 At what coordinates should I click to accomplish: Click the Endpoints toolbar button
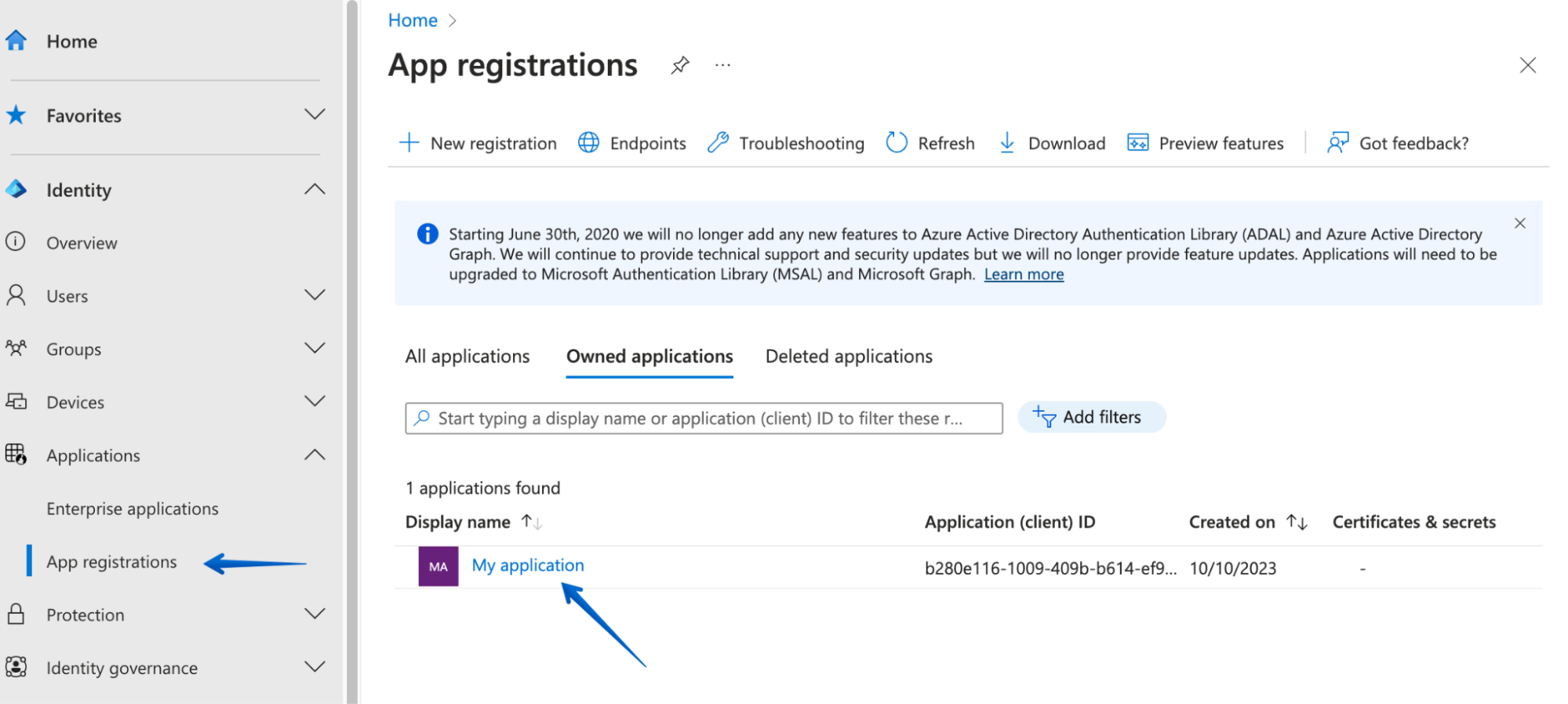click(x=632, y=143)
